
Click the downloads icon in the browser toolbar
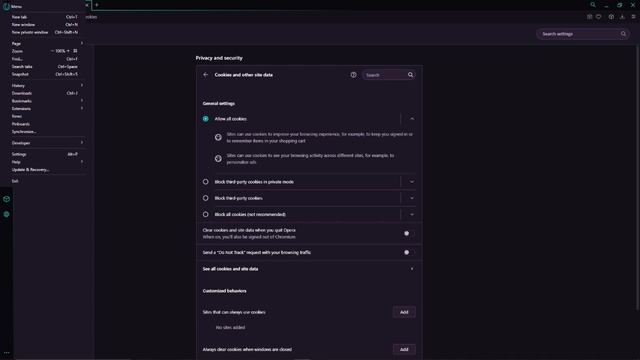point(622,17)
